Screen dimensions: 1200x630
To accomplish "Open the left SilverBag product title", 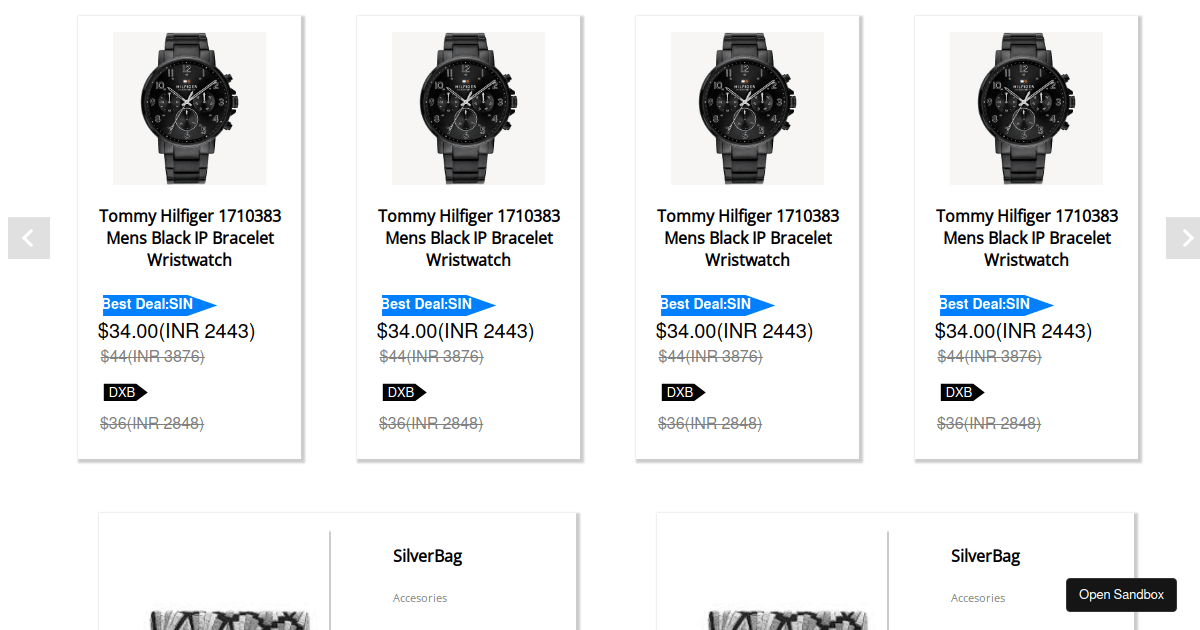I will 427,556.
